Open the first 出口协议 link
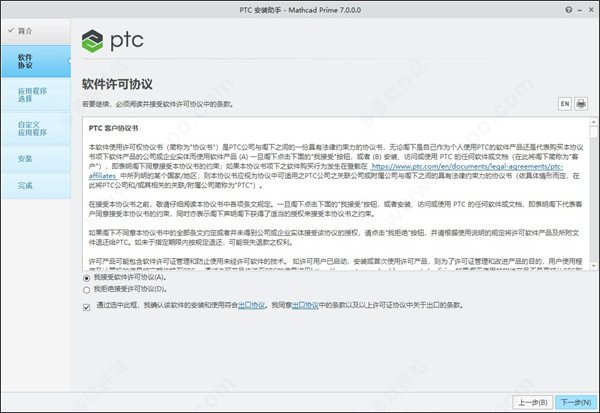This screenshot has height=413, width=600. click(x=251, y=305)
